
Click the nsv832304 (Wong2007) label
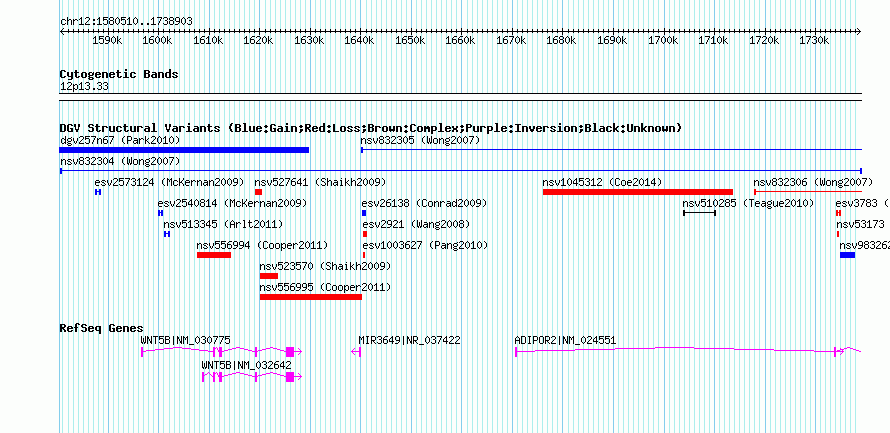(120, 161)
